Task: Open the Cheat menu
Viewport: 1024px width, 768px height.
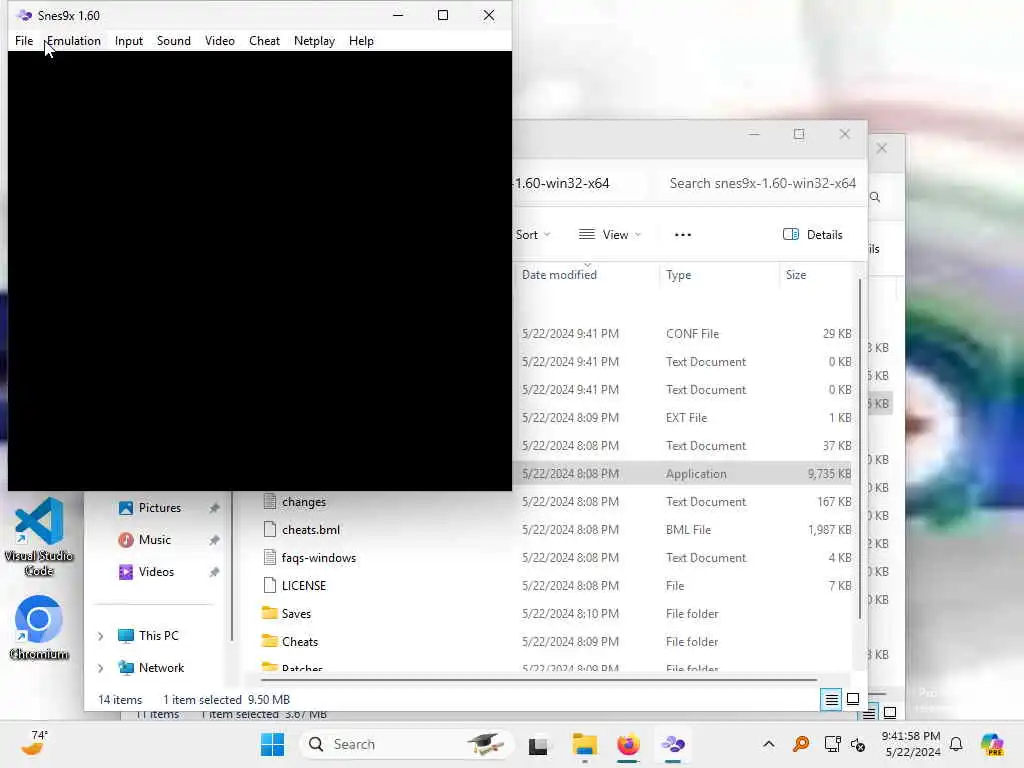Action: pyautogui.click(x=264, y=40)
